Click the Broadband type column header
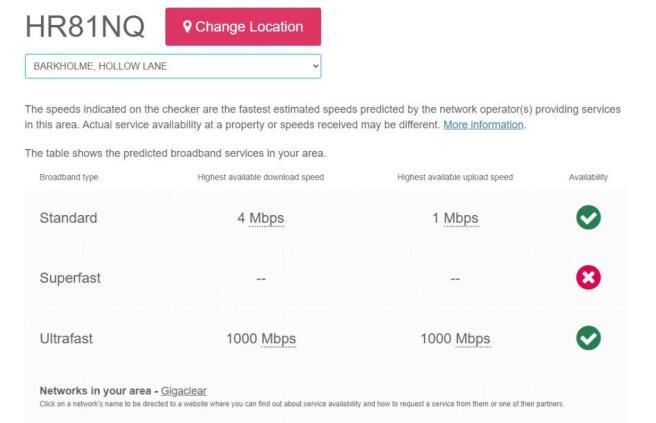656x423 pixels. pyautogui.click(x=69, y=177)
